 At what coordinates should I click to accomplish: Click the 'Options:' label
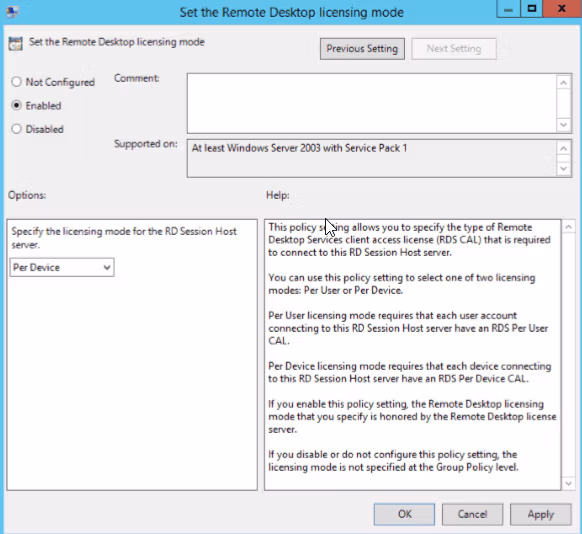click(x=27, y=195)
